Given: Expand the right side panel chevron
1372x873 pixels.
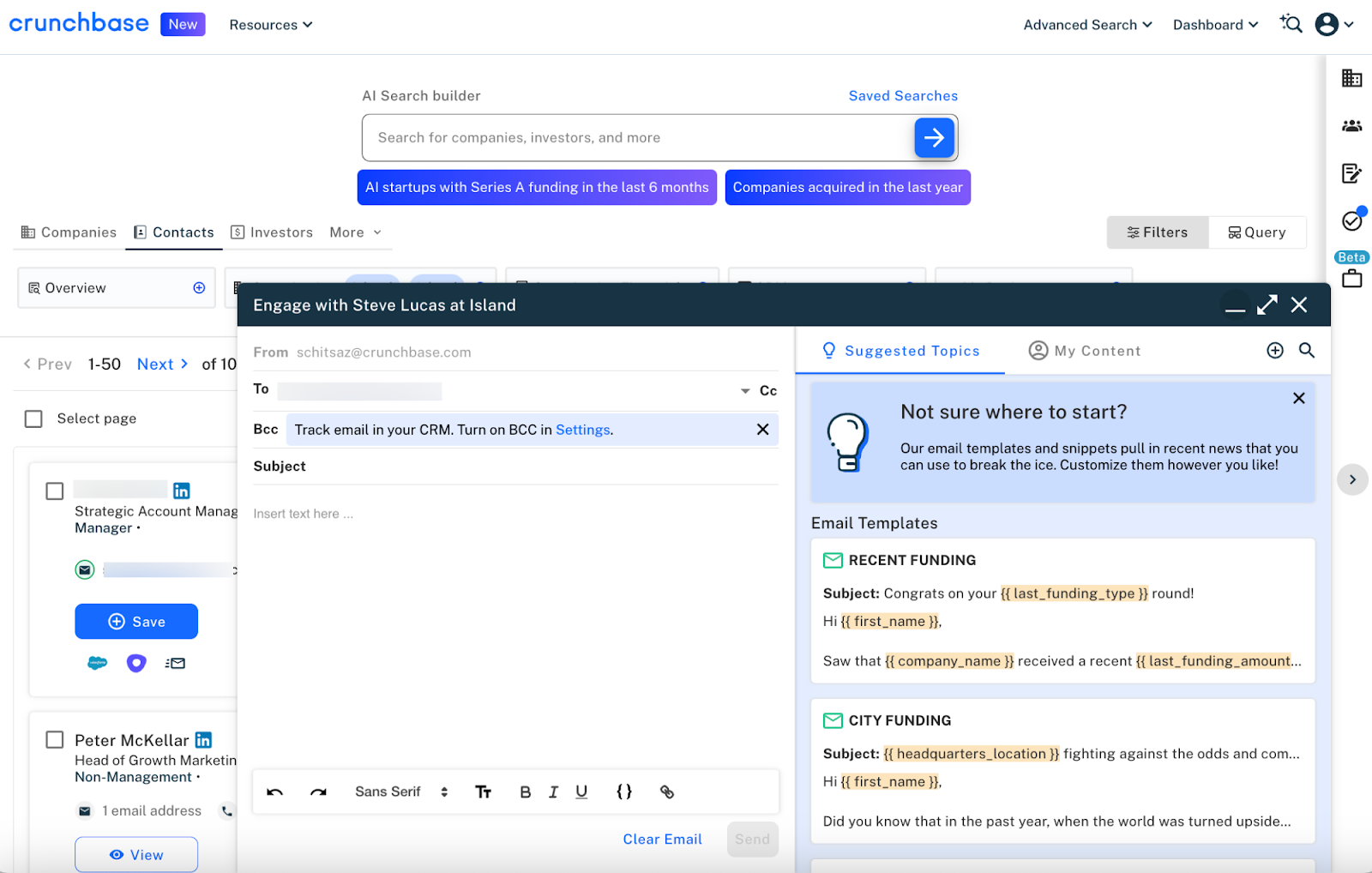Looking at the screenshot, I should pos(1352,479).
